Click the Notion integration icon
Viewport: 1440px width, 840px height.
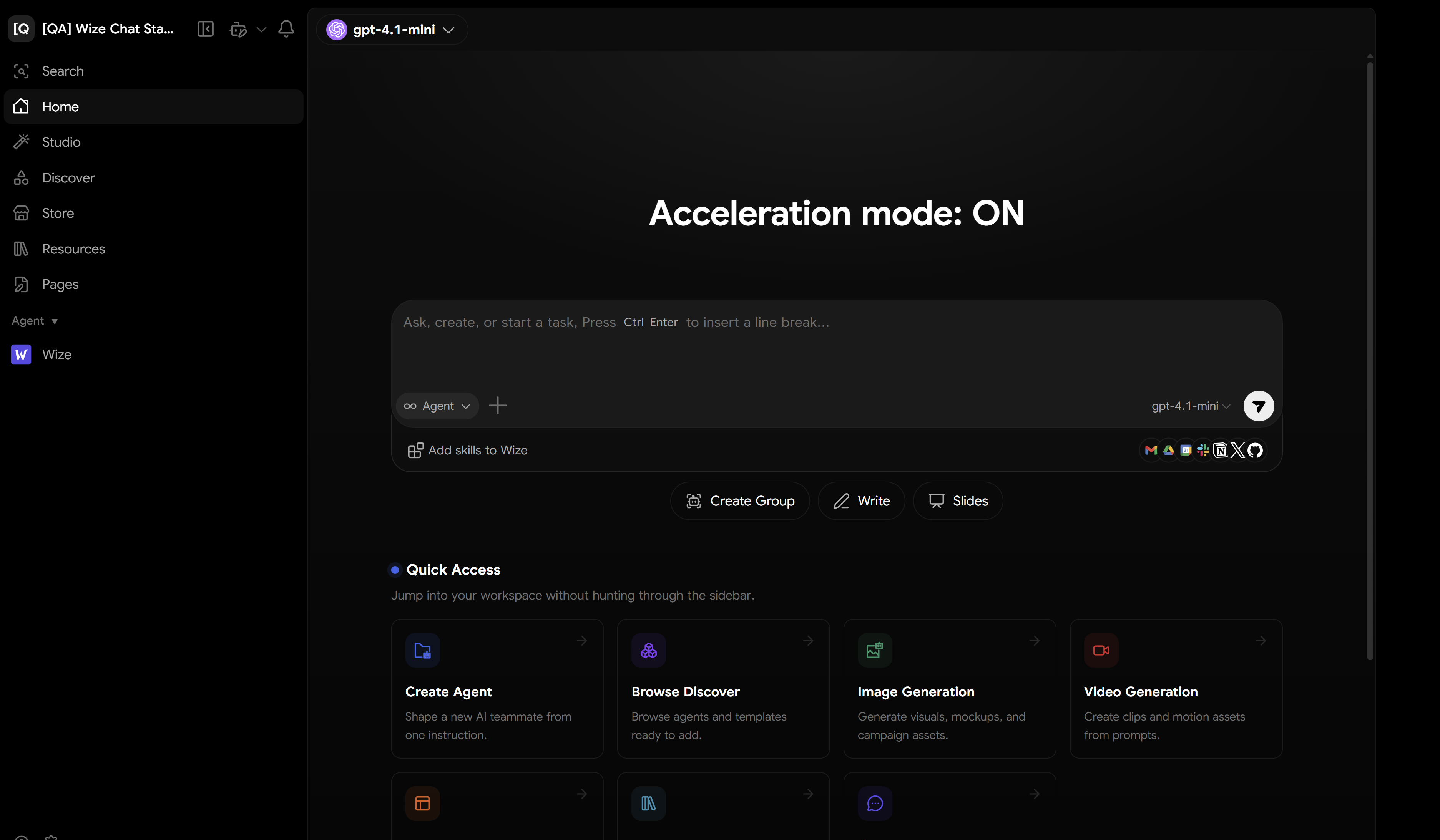(x=1221, y=451)
